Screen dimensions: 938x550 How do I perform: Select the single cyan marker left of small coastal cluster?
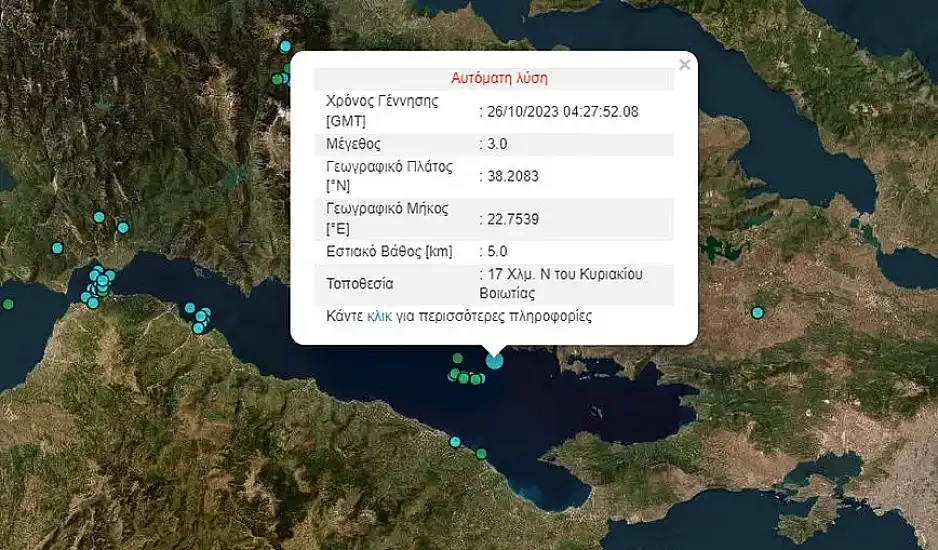(188, 308)
